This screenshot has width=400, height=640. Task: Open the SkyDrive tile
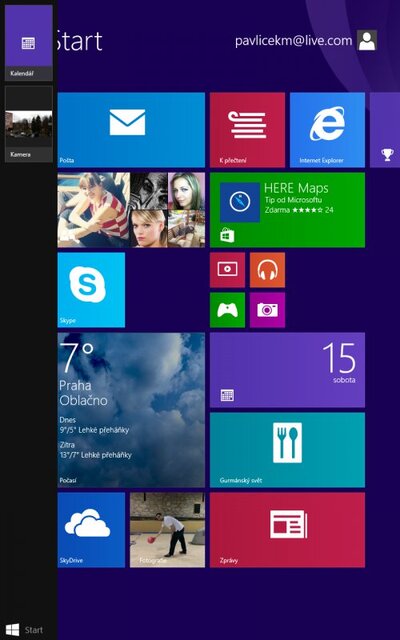tap(91, 530)
